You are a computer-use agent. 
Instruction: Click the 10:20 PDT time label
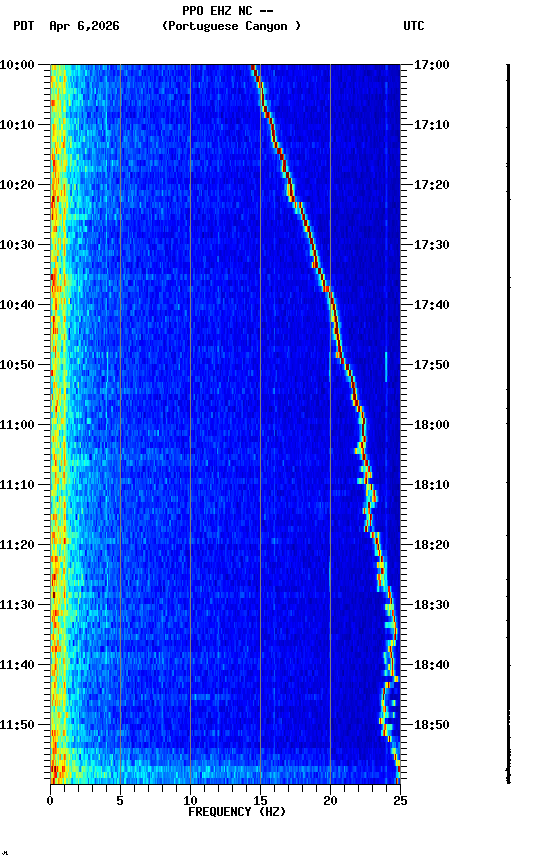17,185
